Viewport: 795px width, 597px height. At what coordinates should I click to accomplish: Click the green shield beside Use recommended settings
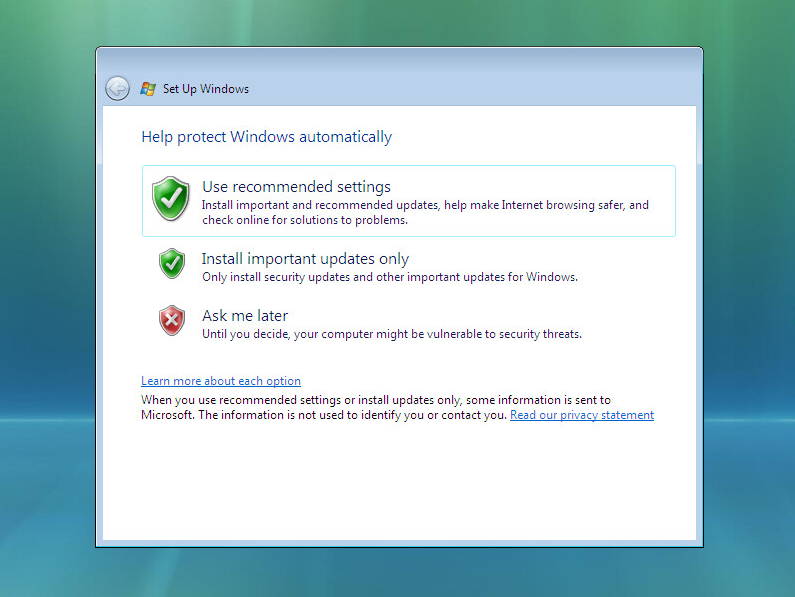[171, 198]
